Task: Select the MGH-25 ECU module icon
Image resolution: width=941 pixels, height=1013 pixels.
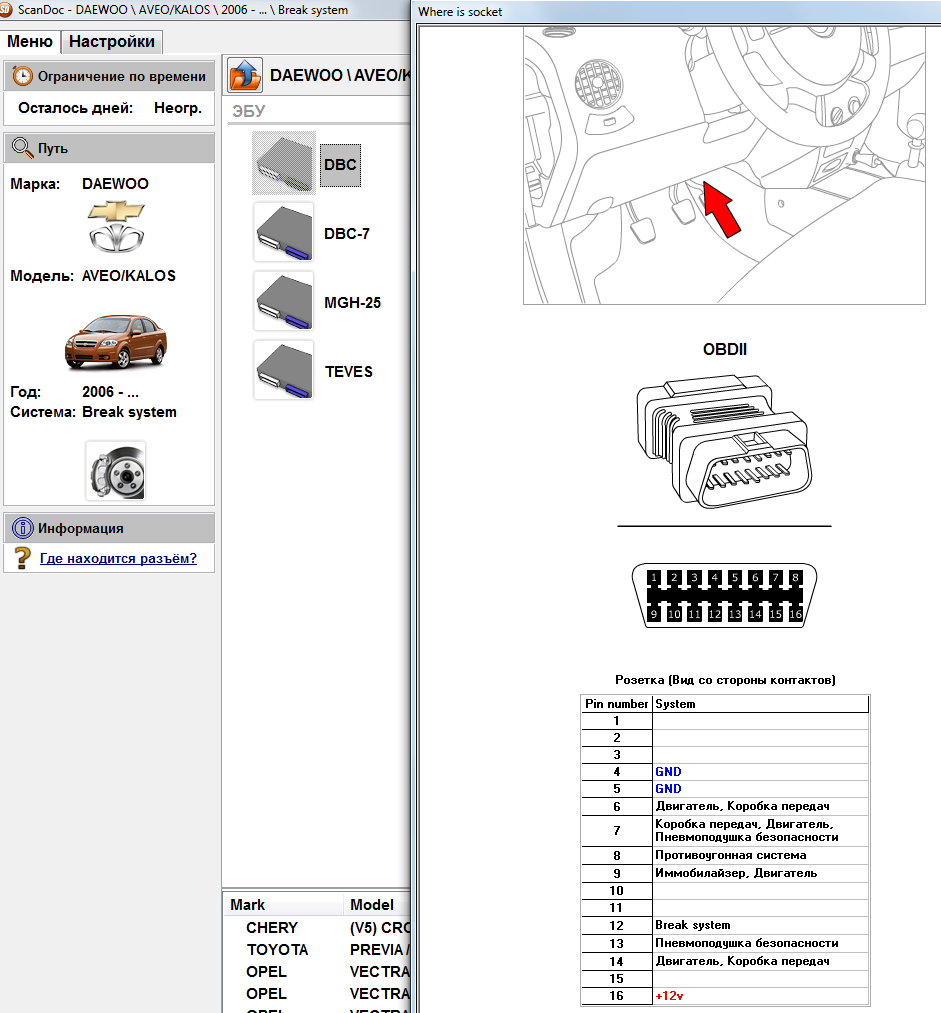Action: (284, 302)
